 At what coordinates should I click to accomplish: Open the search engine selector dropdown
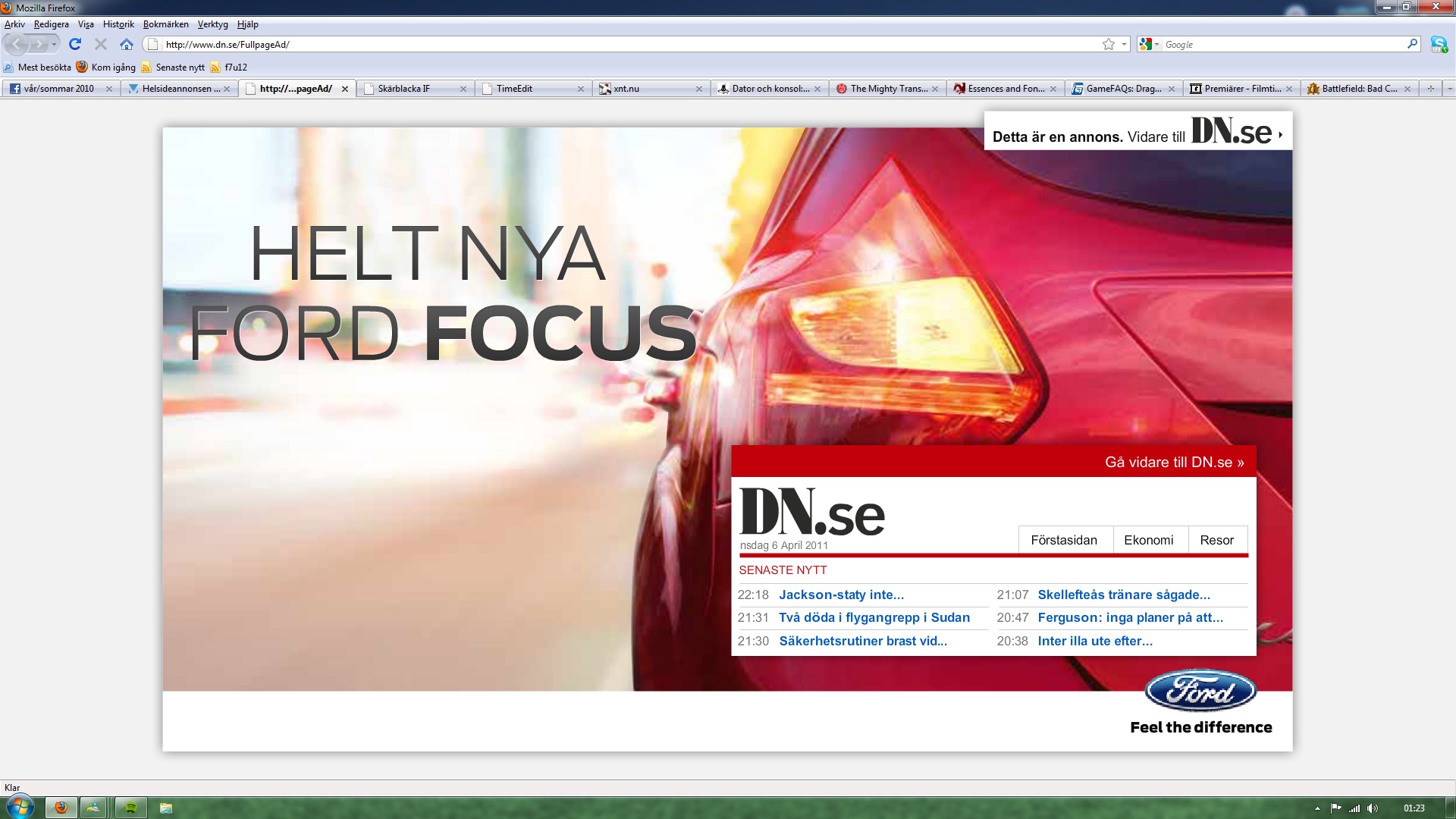click(x=1149, y=45)
